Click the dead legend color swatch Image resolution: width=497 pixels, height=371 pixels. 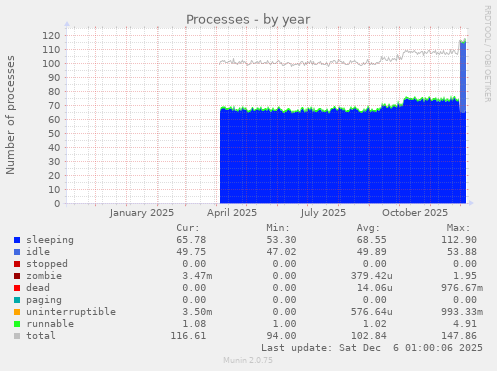[x=17, y=288]
